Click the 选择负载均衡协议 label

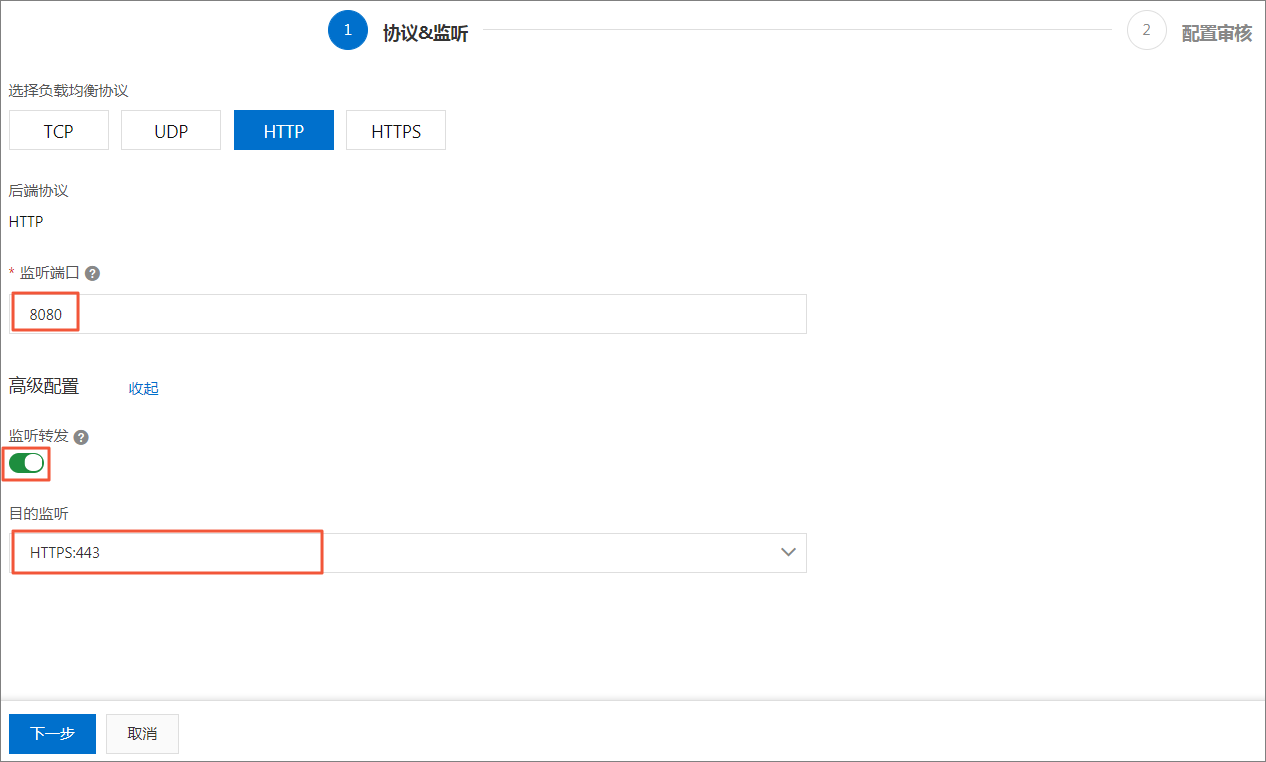coord(69,91)
